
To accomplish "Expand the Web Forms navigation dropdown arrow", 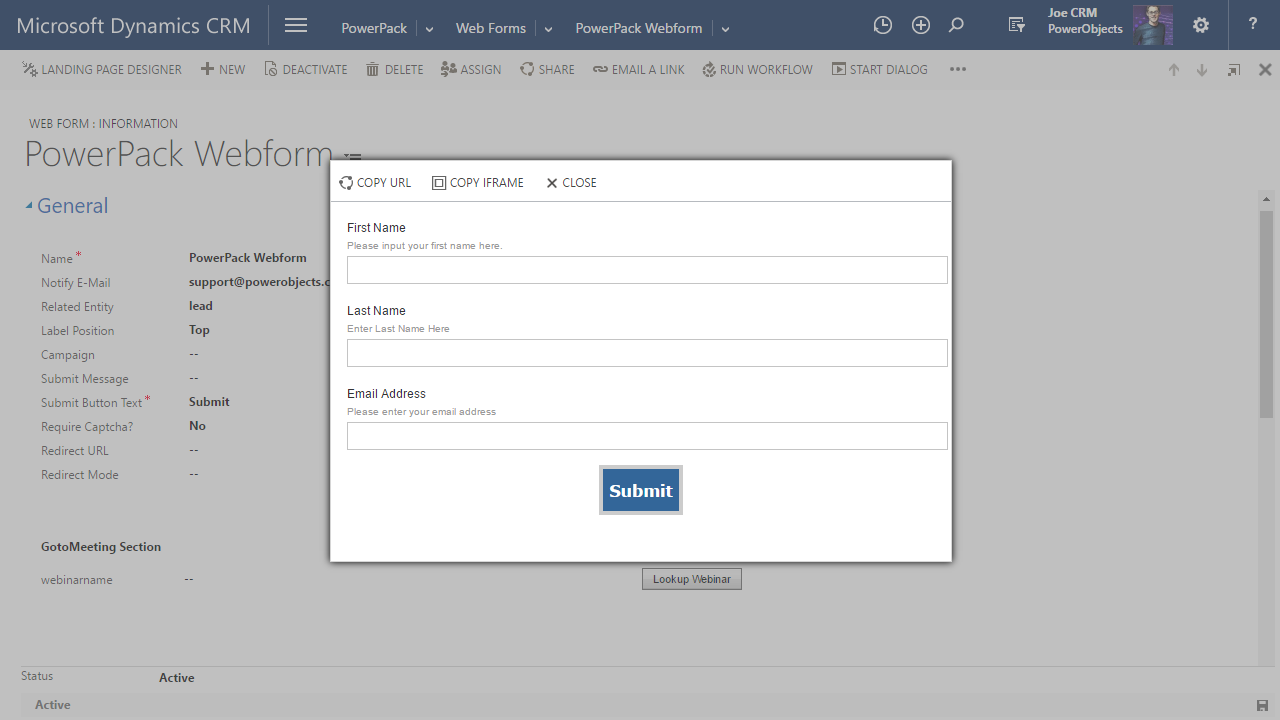I will [549, 29].
